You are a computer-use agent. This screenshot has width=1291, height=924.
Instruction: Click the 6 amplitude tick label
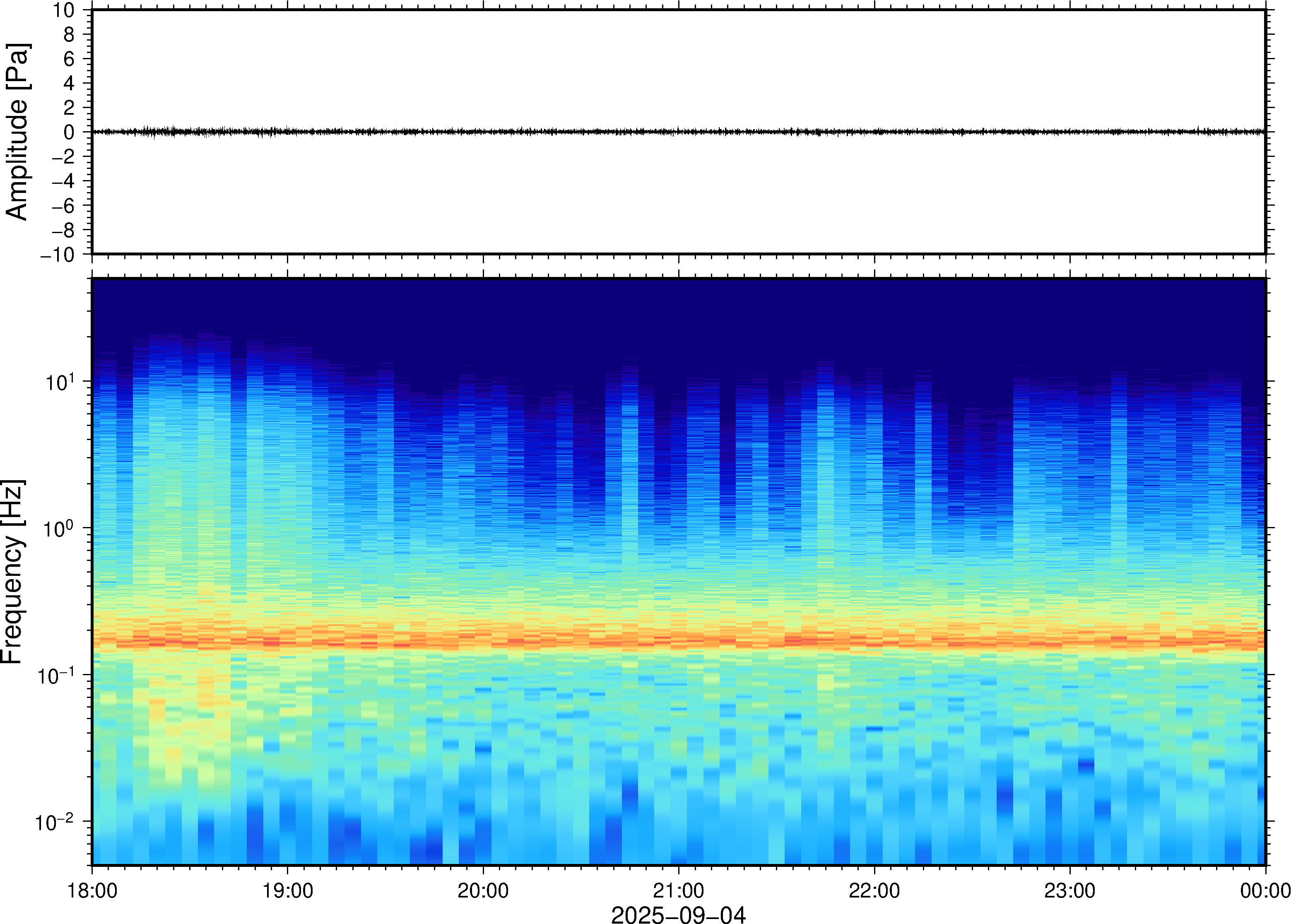click(70, 59)
